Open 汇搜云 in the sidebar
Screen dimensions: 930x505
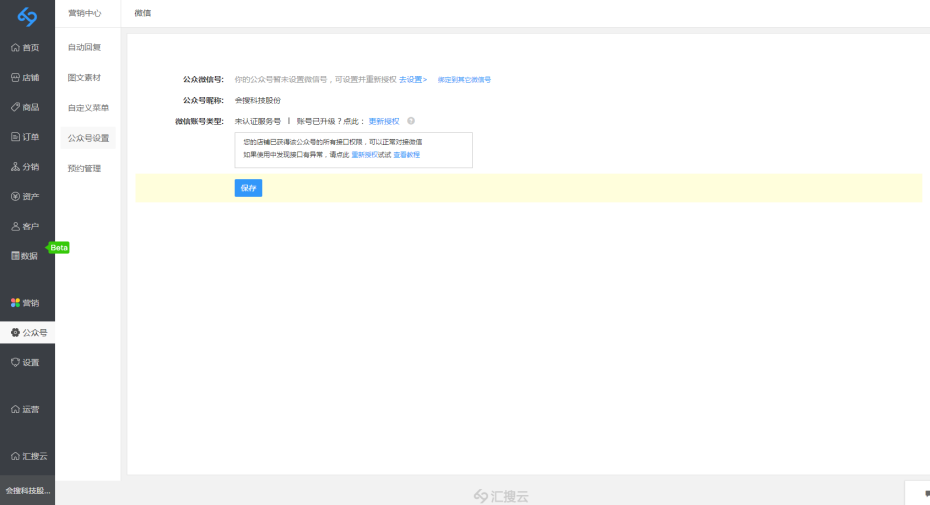click(x=27, y=456)
